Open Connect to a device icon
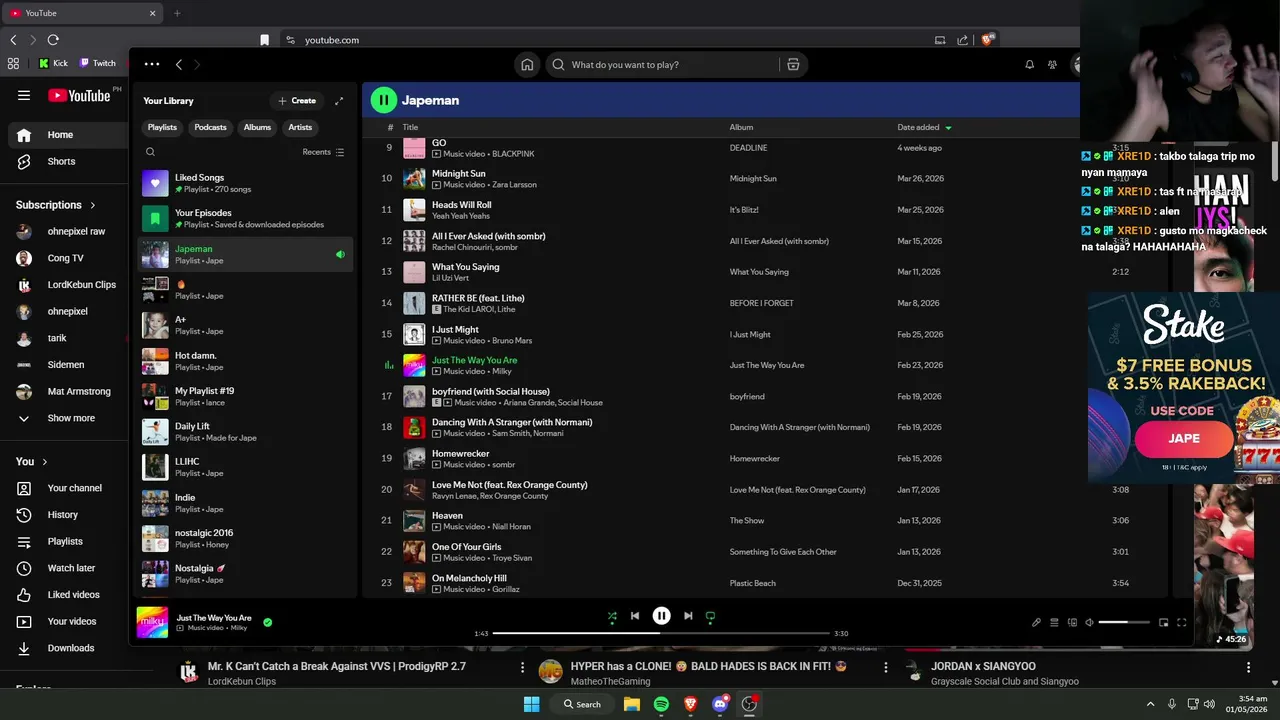This screenshot has width=1280, height=720. (x=1072, y=622)
